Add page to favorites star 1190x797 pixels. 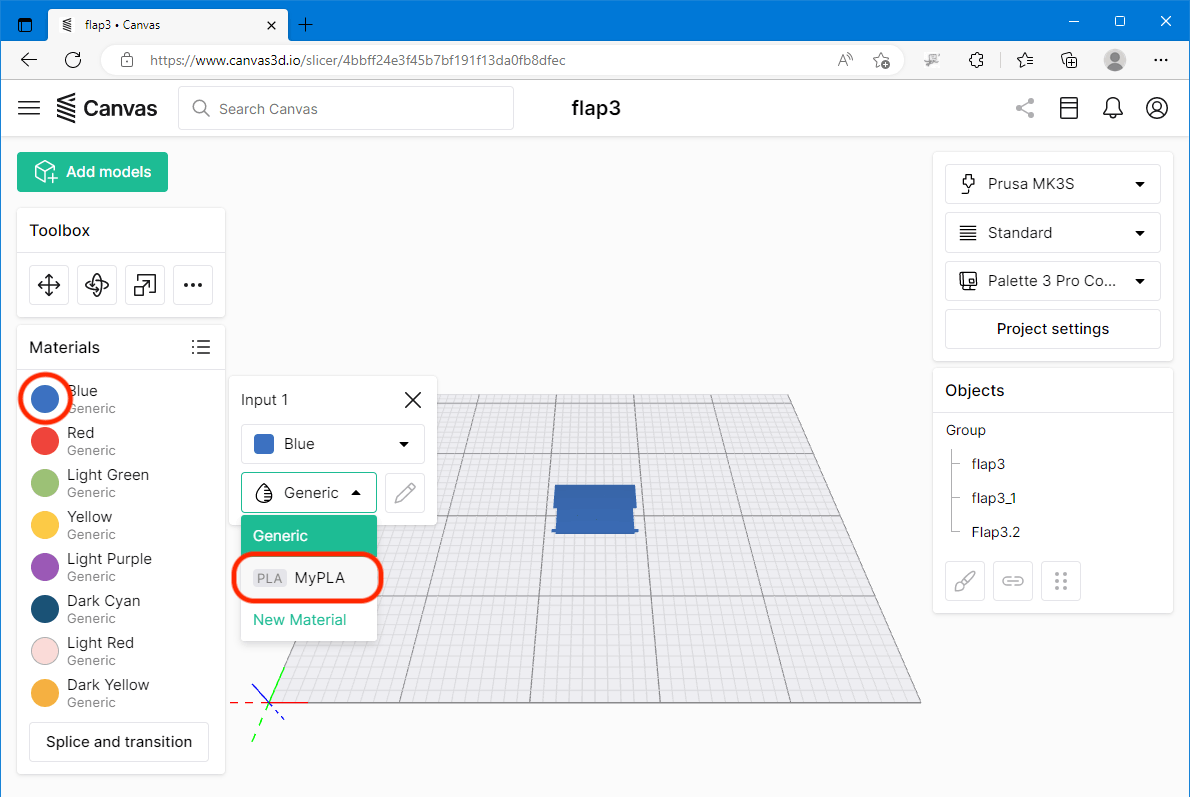point(880,61)
